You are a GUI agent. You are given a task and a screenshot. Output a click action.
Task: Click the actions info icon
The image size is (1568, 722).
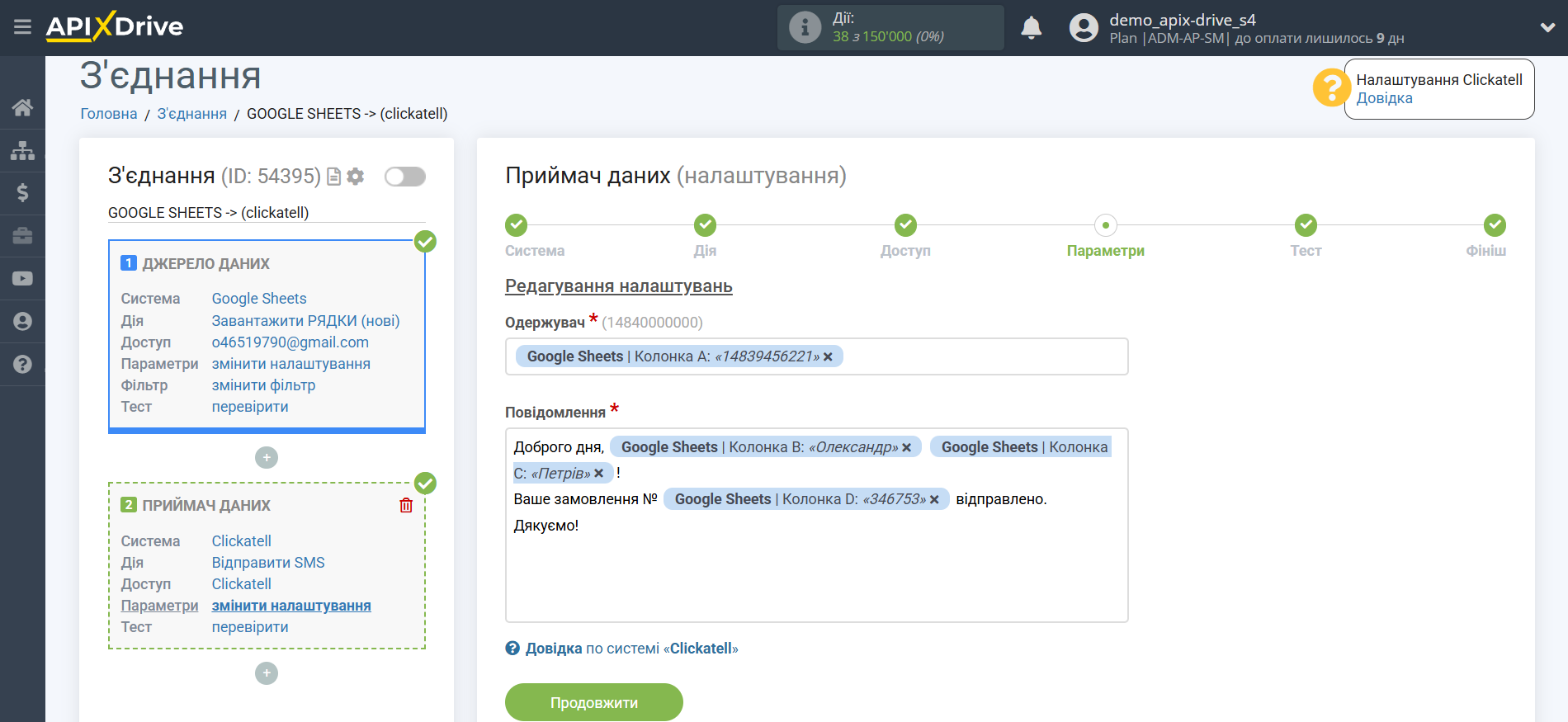coord(805,27)
